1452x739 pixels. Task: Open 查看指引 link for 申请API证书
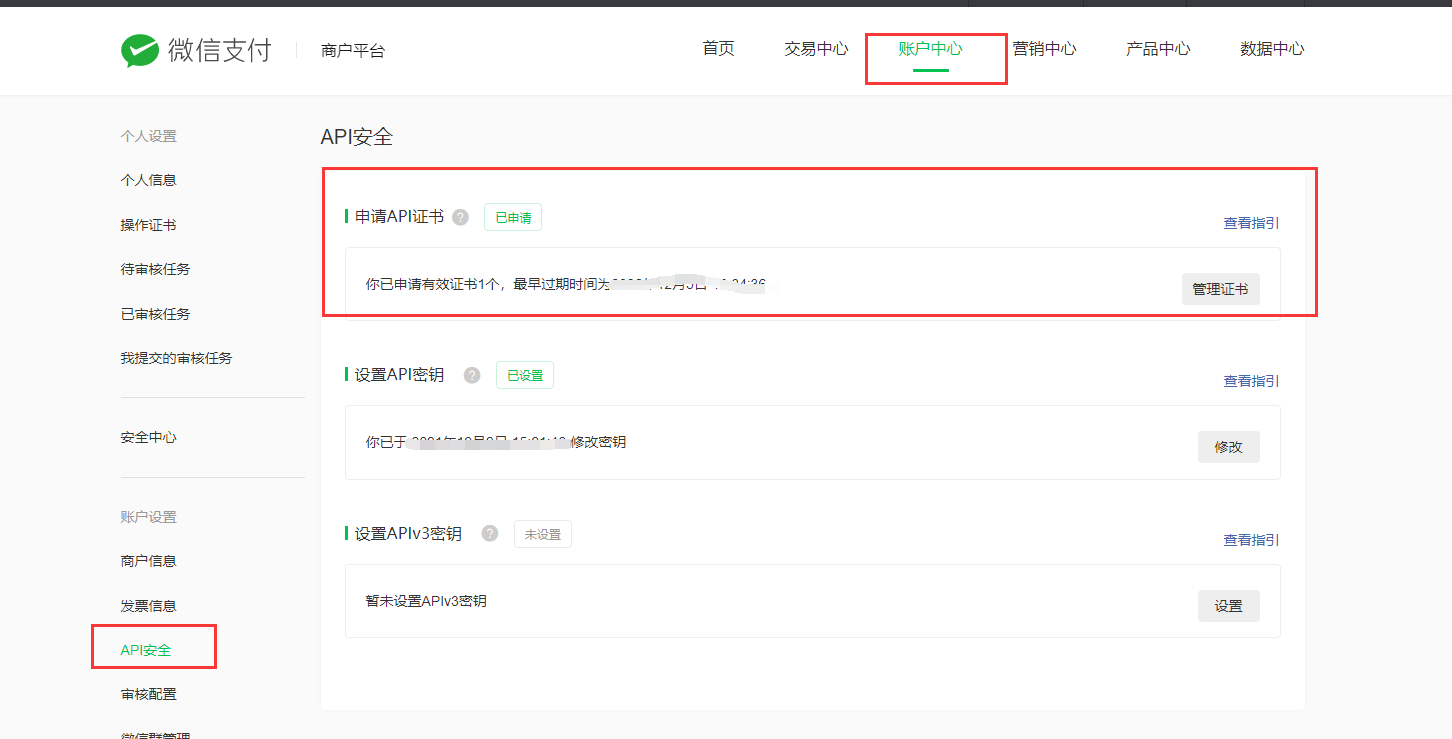1251,223
